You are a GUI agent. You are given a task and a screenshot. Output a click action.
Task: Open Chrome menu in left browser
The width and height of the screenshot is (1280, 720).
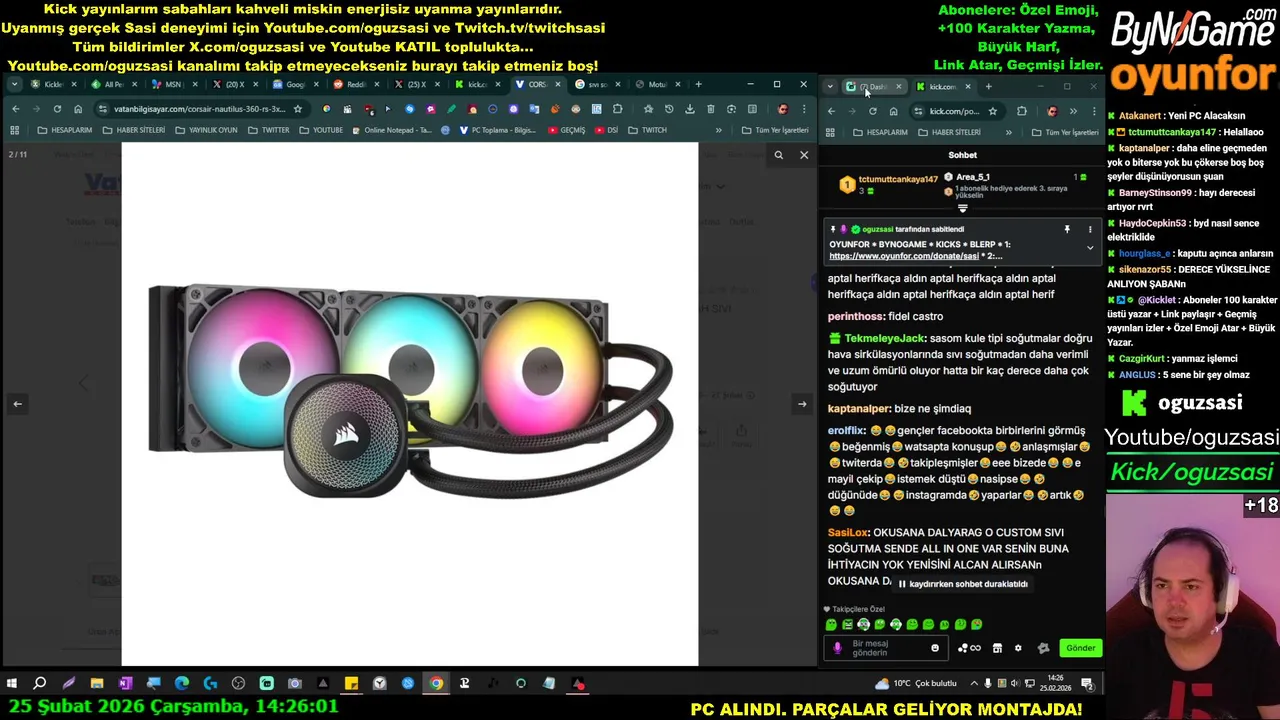coord(805,109)
